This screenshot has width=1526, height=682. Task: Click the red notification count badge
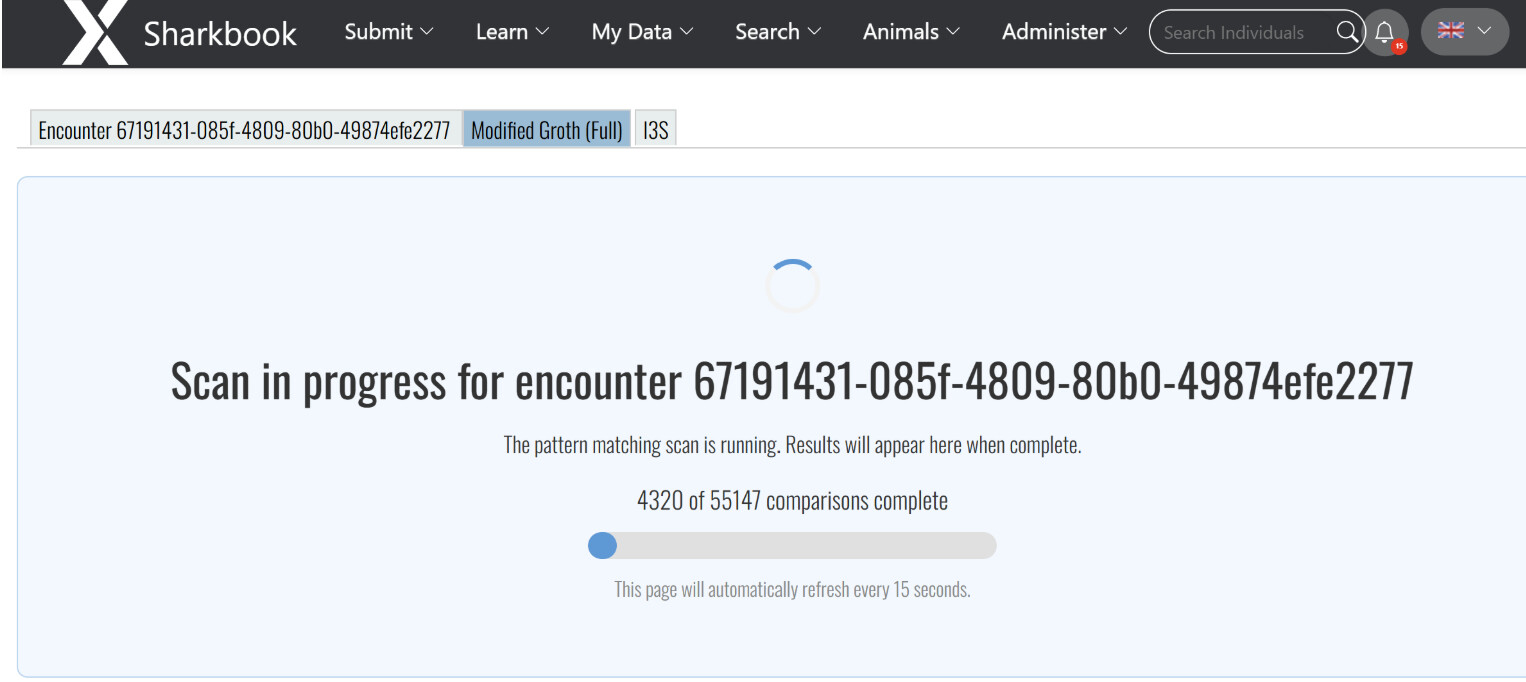1398,46
